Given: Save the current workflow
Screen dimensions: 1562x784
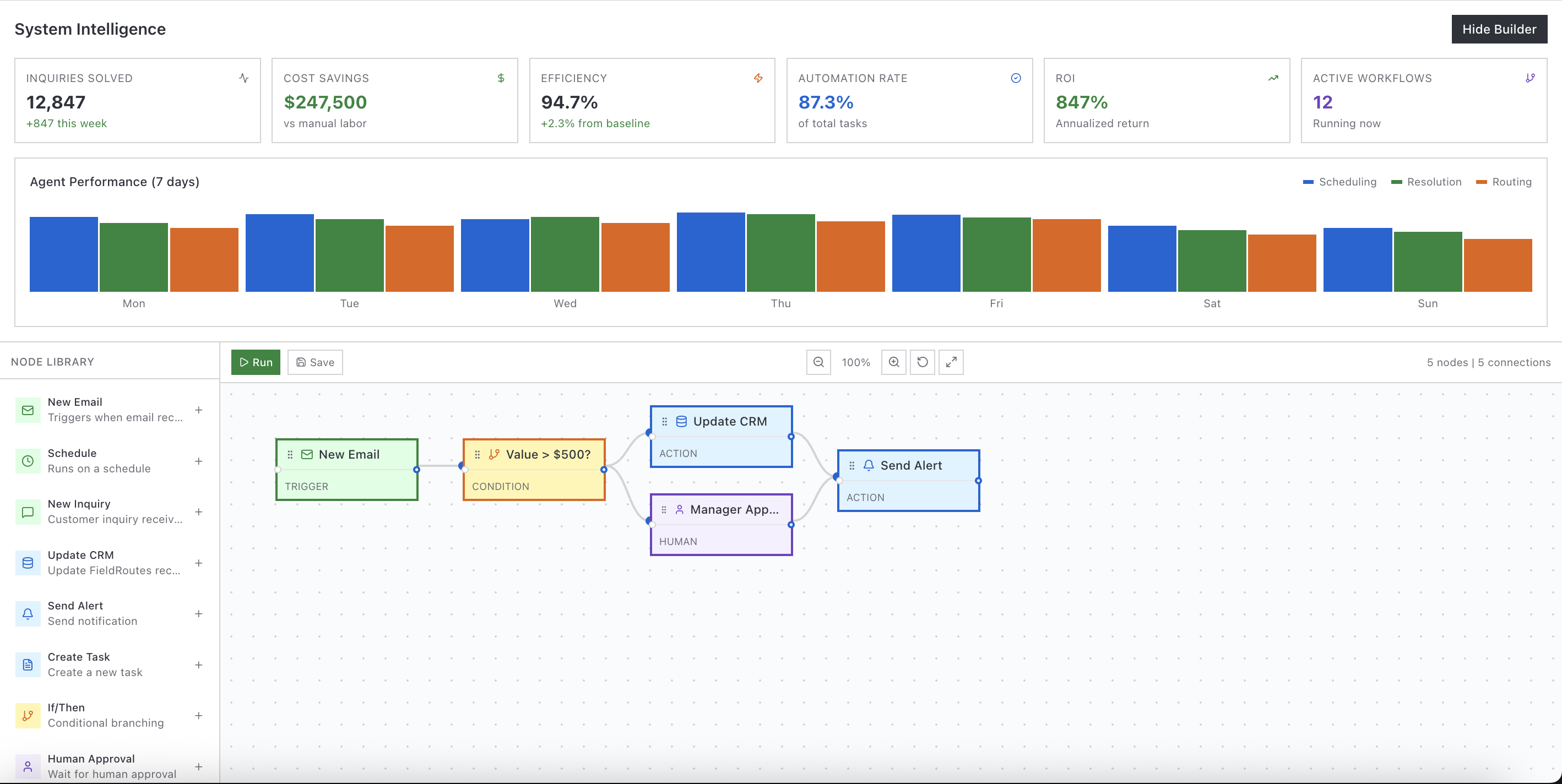Looking at the screenshot, I should coord(314,362).
